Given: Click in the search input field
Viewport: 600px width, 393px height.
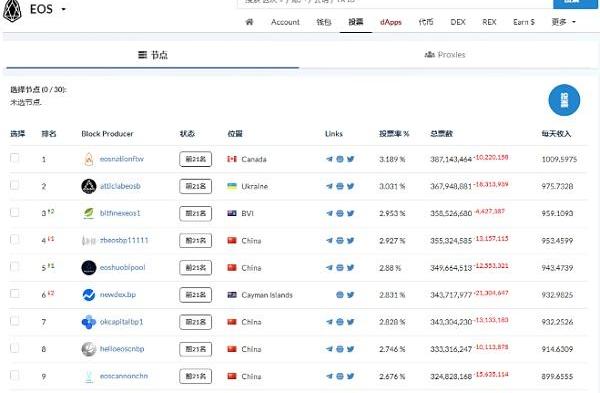Looking at the screenshot, I should [395, 3].
